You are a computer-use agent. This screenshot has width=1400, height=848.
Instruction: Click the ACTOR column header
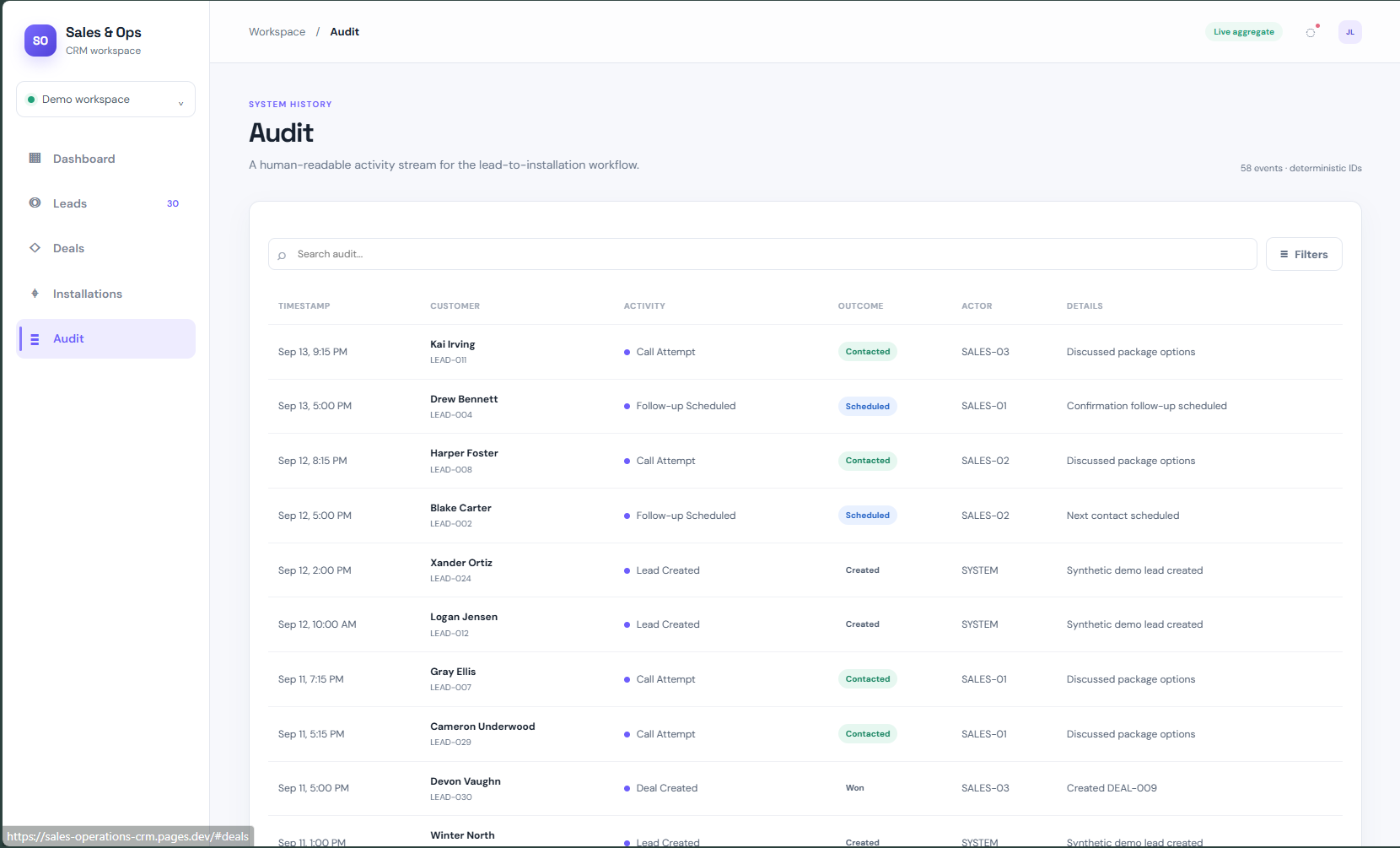(x=977, y=306)
